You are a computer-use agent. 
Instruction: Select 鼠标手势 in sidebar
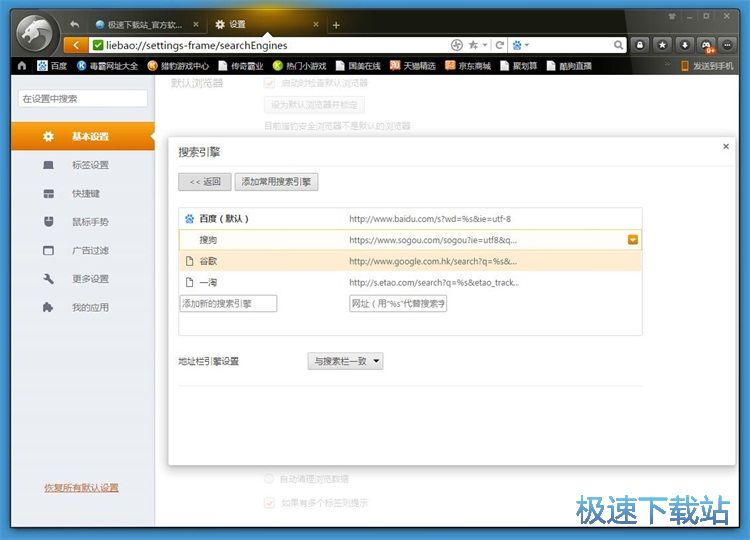click(x=82, y=222)
